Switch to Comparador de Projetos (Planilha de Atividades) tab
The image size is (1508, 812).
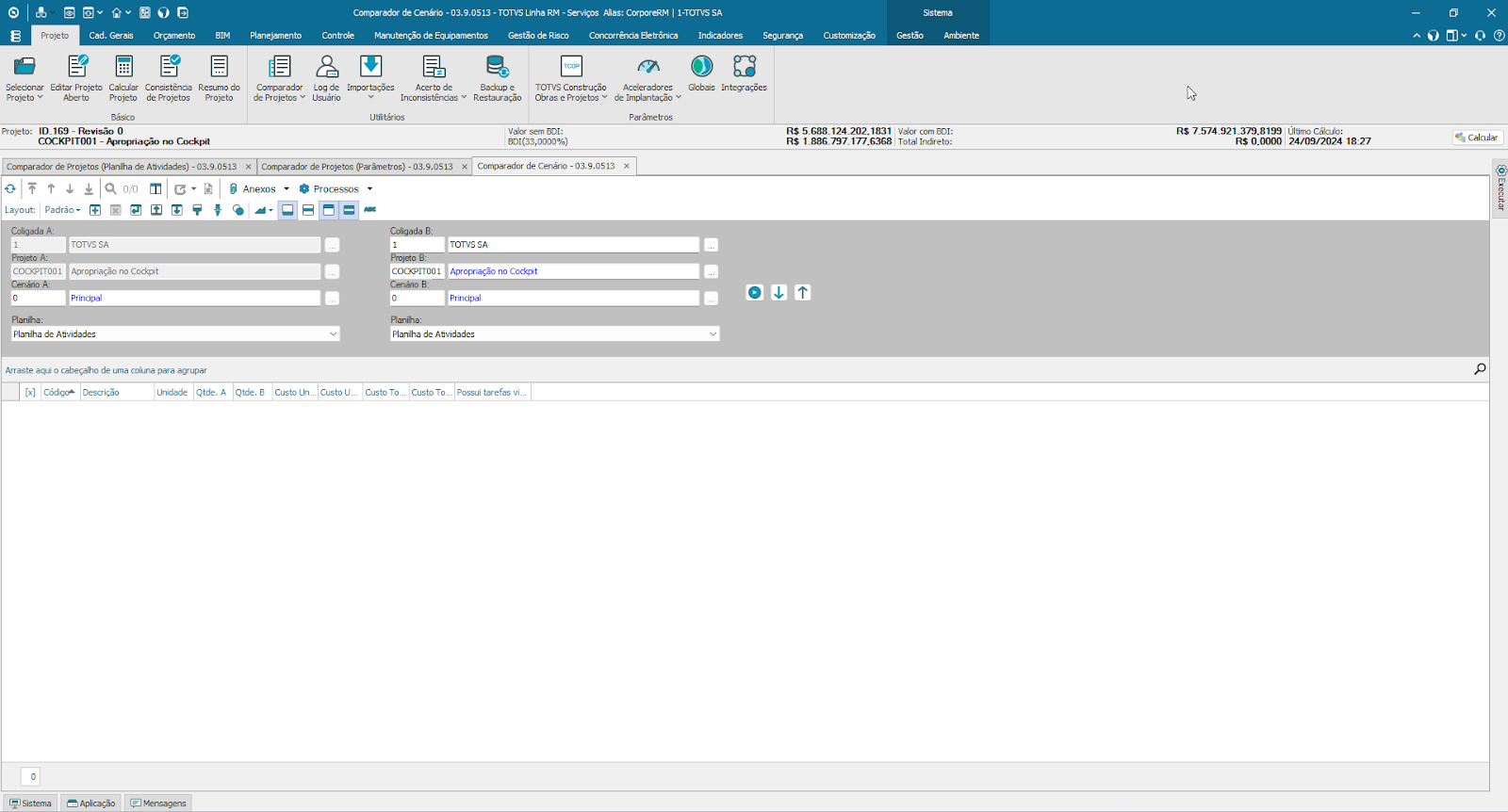click(x=122, y=167)
